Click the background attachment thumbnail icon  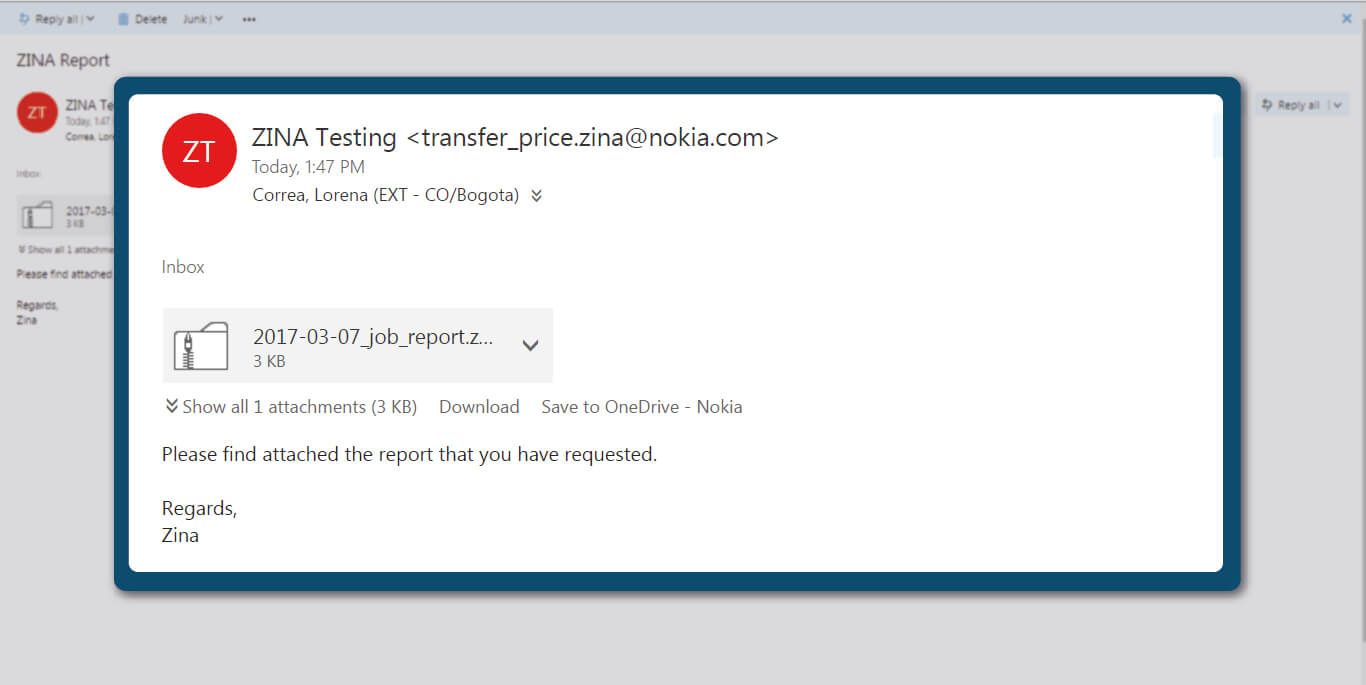38,215
